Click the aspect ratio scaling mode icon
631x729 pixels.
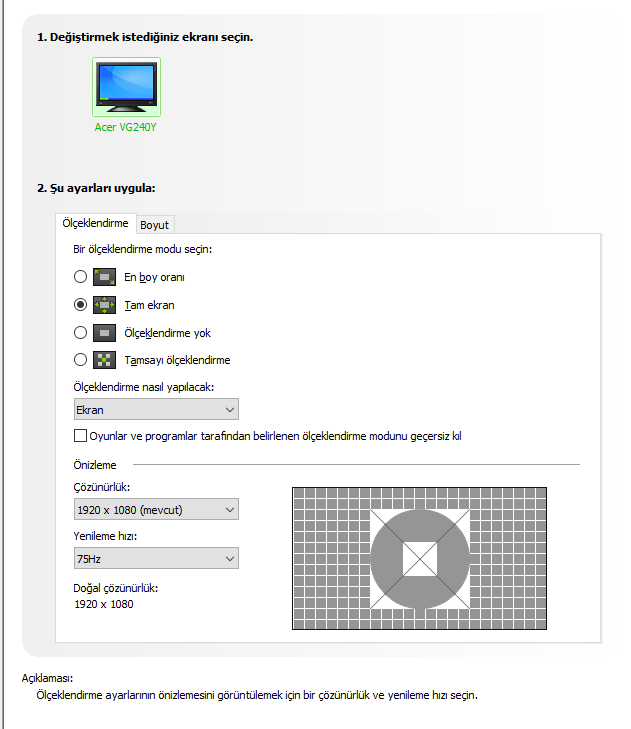pos(105,277)
